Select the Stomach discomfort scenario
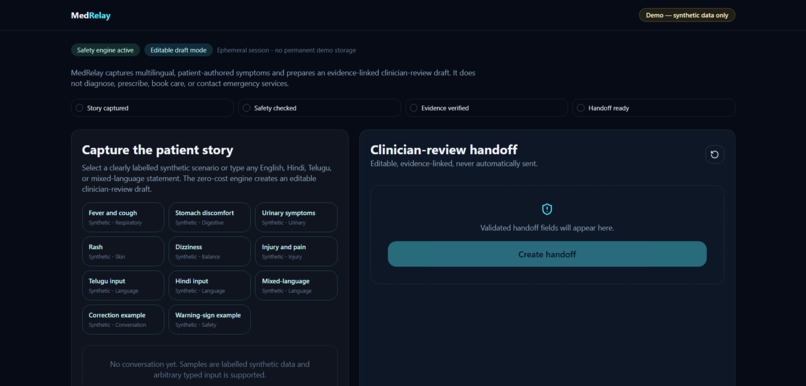 (x=210, y=217)
